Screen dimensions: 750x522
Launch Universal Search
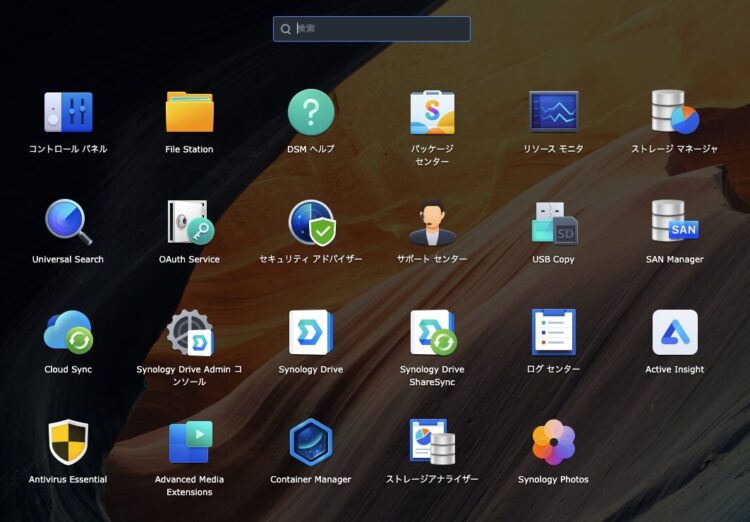point(68,222)
